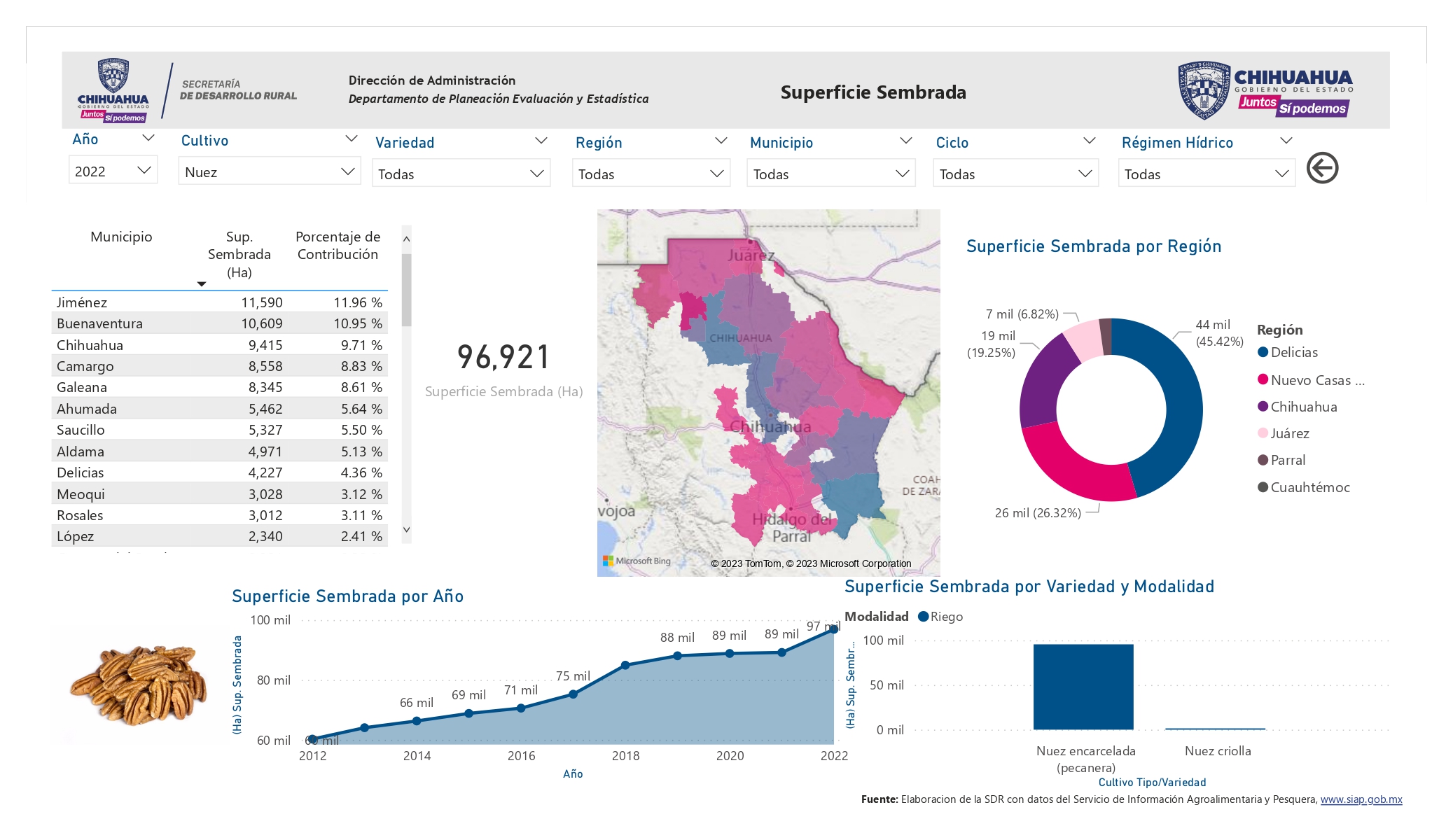Click the Microsoft Bing logo on map
The image size is (1453, 840).
tap(637, 561)
